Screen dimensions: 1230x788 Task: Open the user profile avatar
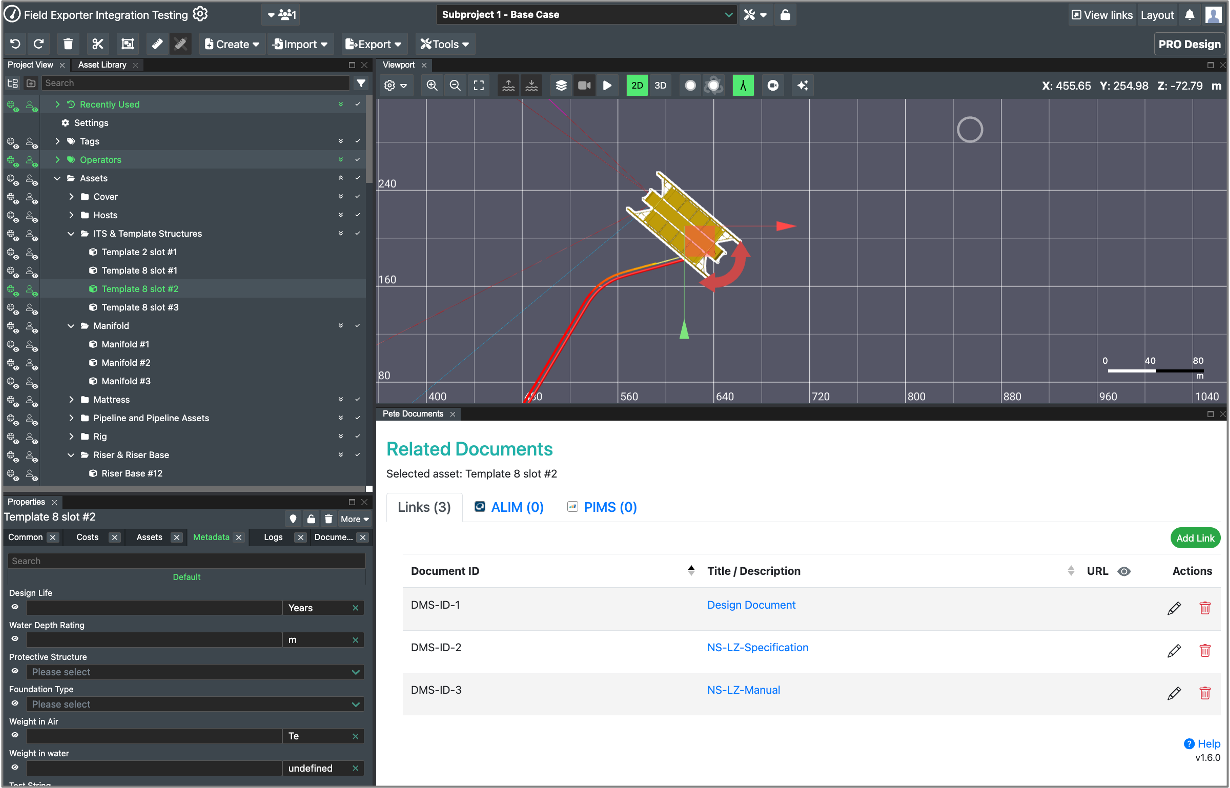1214,15
